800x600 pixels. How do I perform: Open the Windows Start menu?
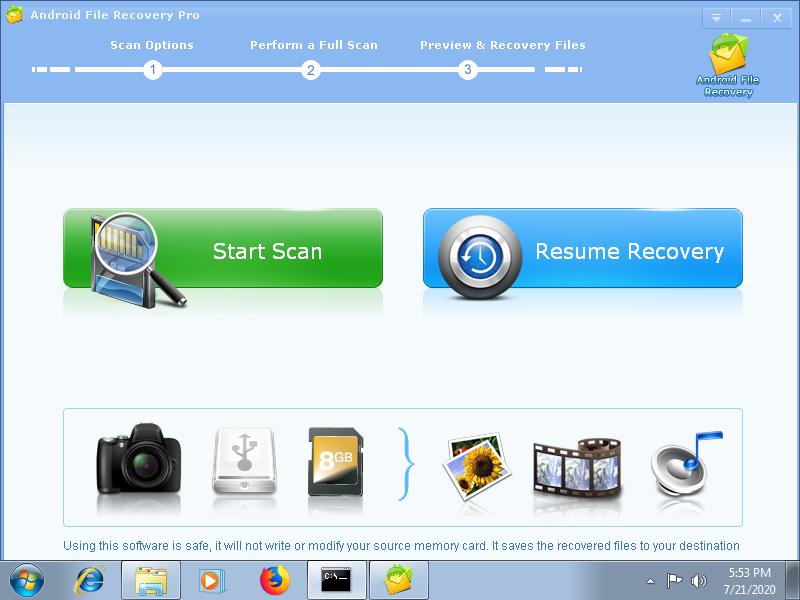point(27,580)
